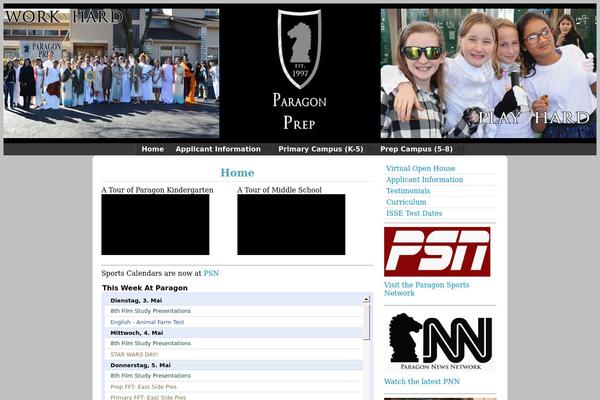600x400 pixels.
Task: Open STAR WARS DAY! event
Action: click(x=134, y=354)
